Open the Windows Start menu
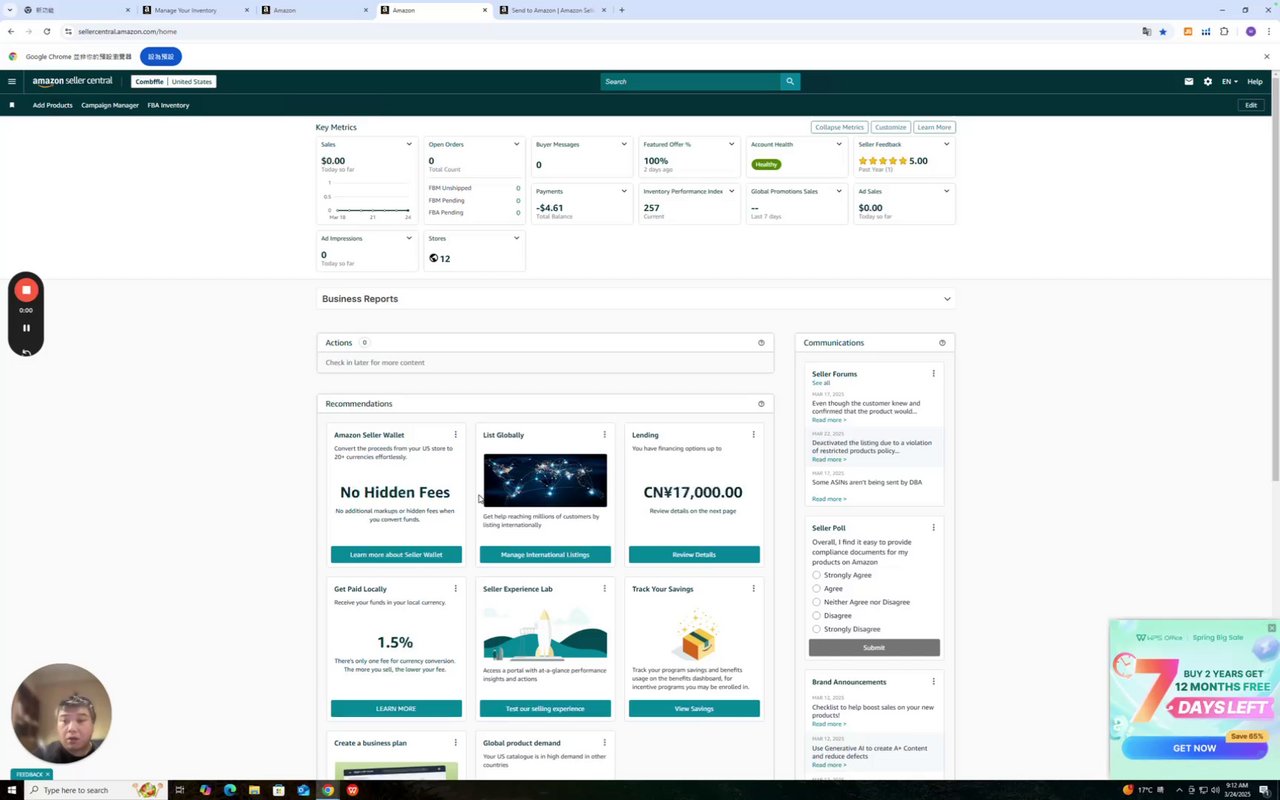This screenshot has width=1280, height=800. click(x=11, y=790)
